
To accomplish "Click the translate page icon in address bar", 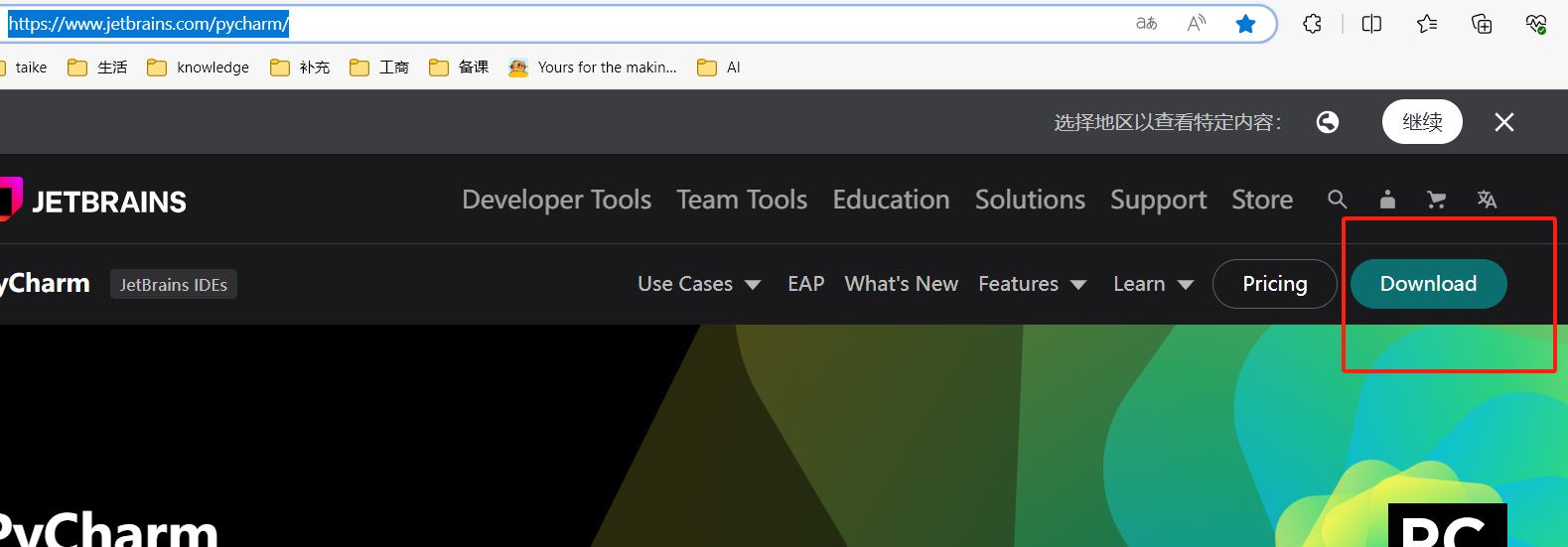I will [x=1147, y=23].
